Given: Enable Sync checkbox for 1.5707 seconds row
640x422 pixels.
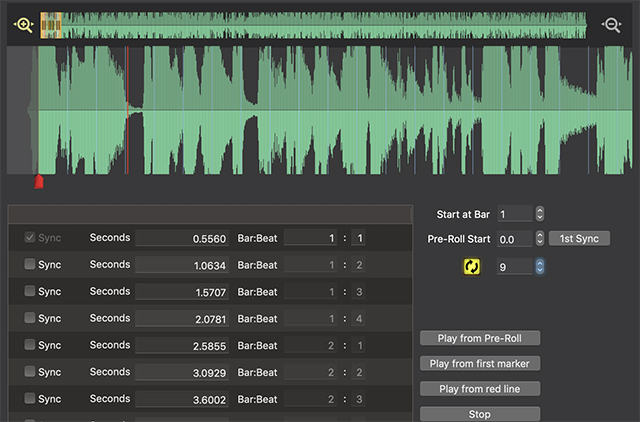Looking at the screenshot, I should [x=29, y=292].
